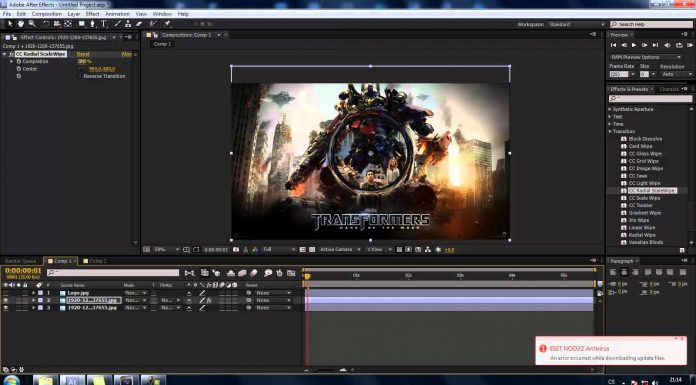
Task: Select the Eraser tool
Action: tap(138, 24)
